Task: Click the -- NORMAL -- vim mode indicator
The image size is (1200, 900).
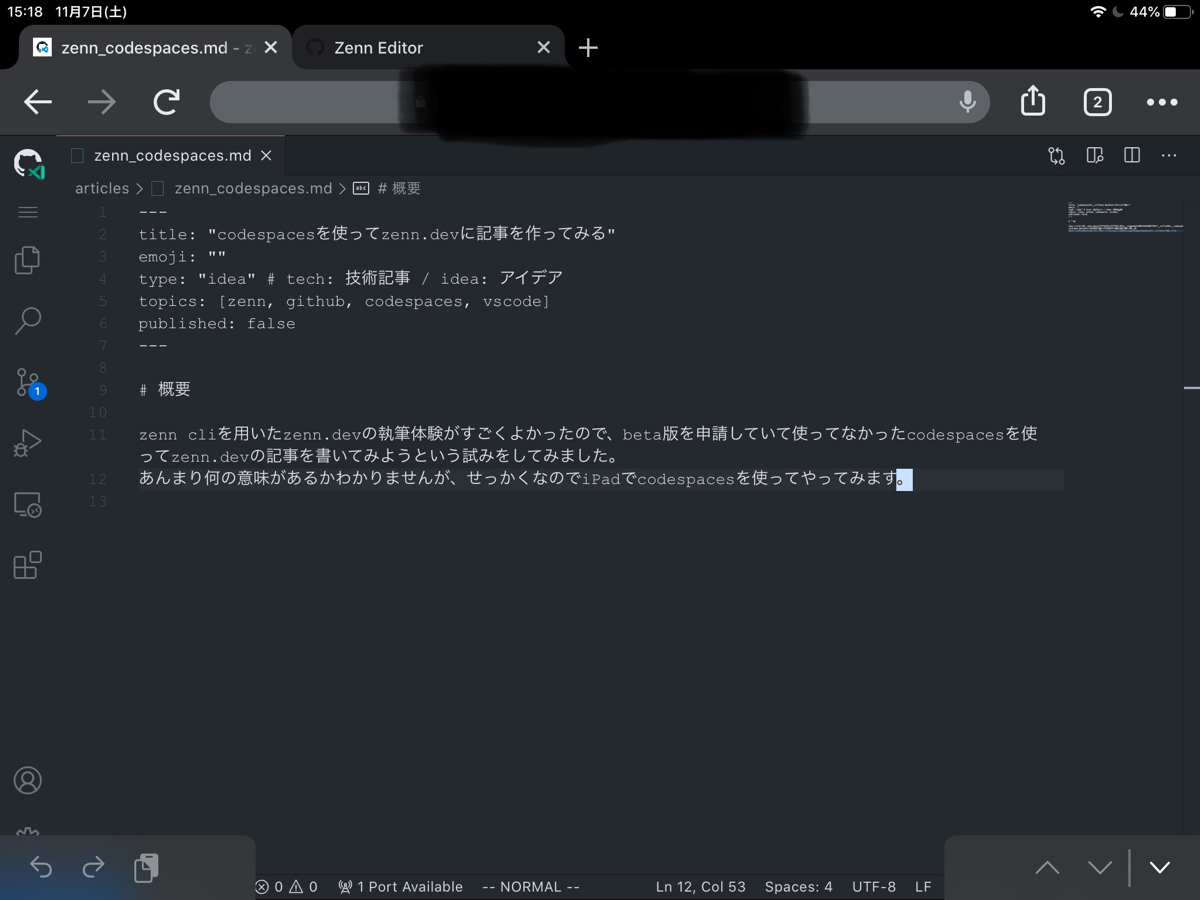Action: pyautogui.click(x=531, y=887)
